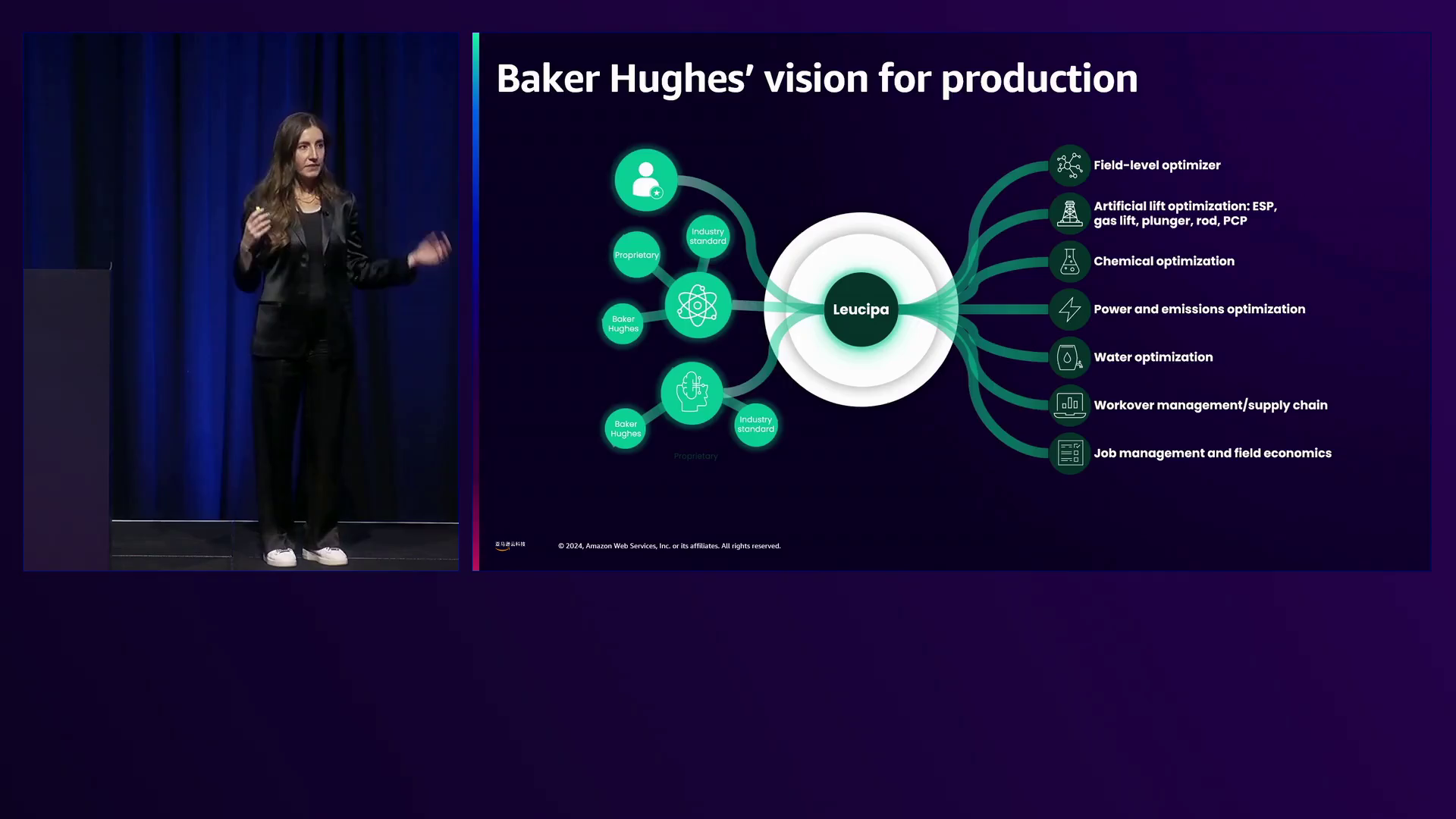
Task: Click the atom physics model icon
Action: [x=698, y=306]
